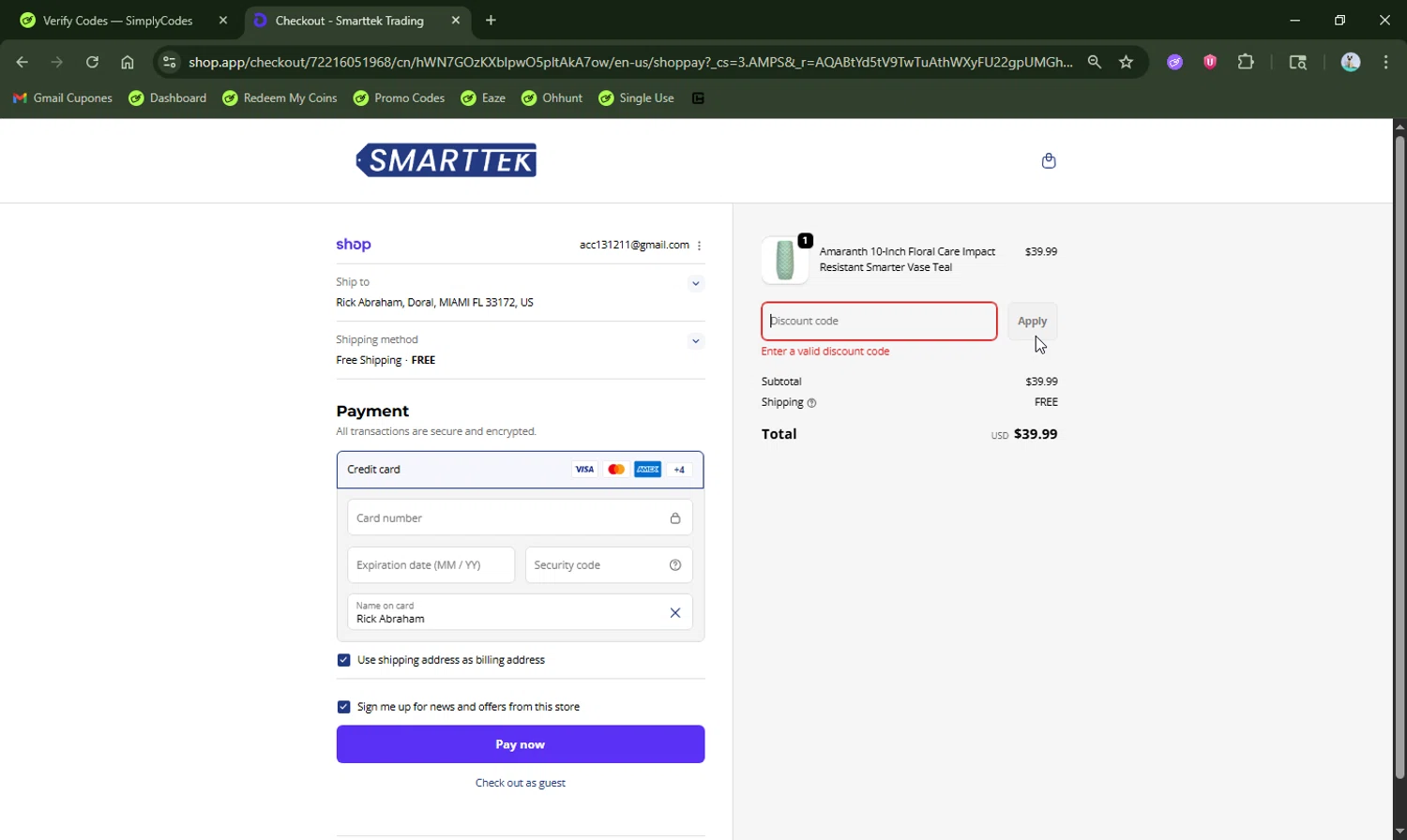View site information icon in address bar
The image size is (1407, 840).
pos(169,62)
